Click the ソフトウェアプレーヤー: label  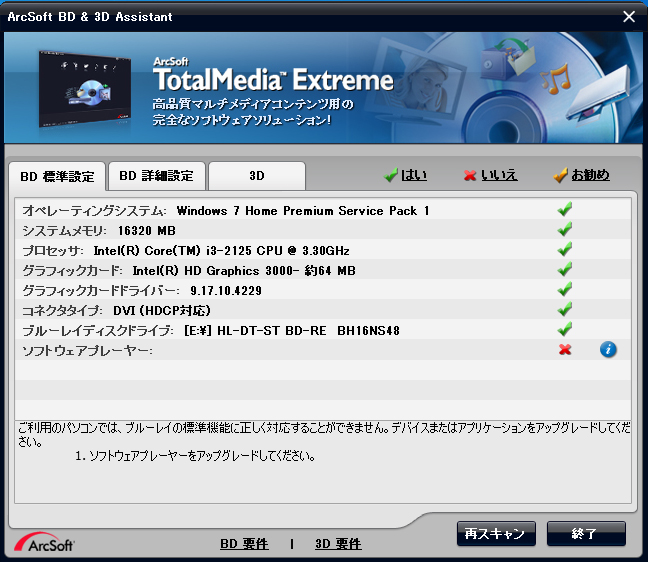87,350
